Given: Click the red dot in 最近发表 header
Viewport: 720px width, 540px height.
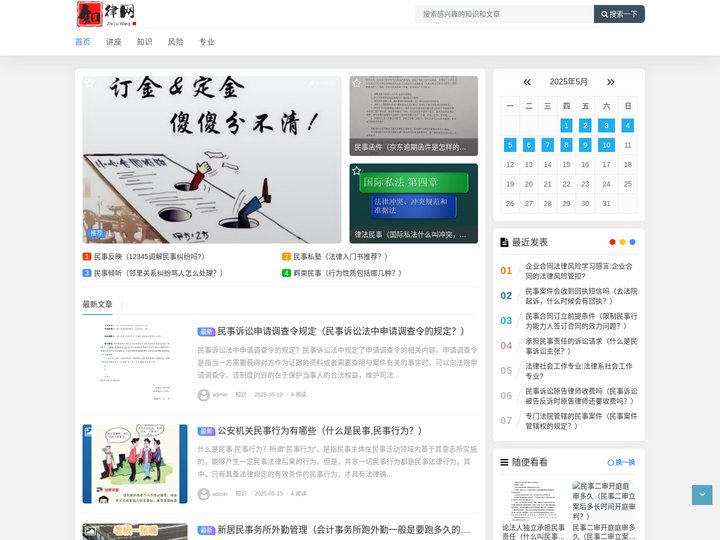Looking at the screenshot, I should (612, 242).
